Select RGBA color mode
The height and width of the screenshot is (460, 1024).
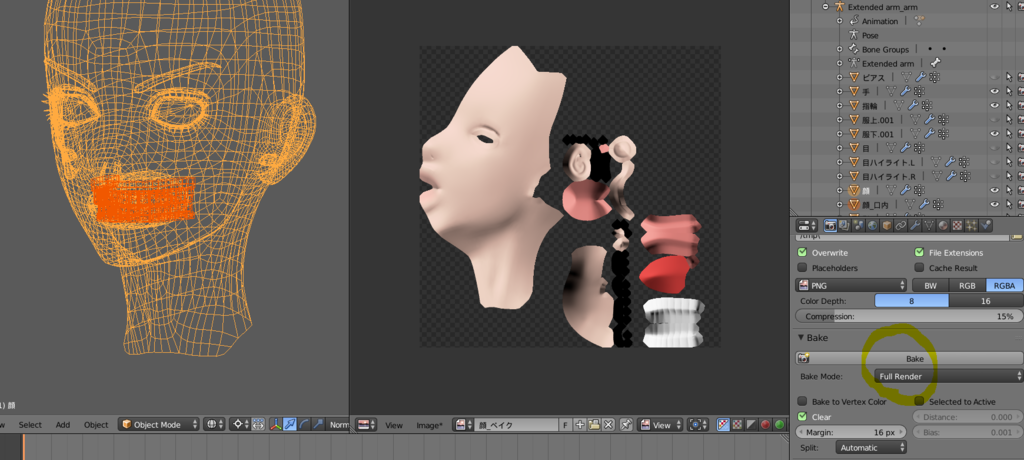pyautogui.click(x=1004, y=285)
